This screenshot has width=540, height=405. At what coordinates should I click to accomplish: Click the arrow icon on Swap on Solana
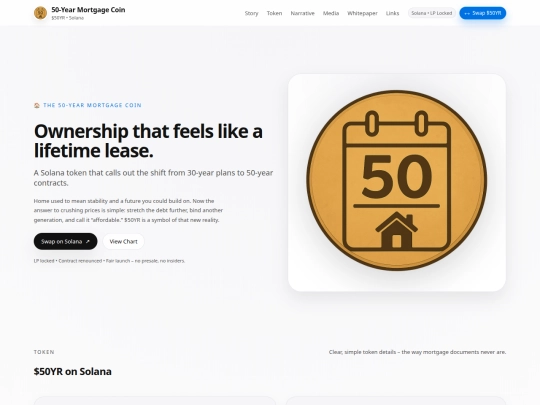[x=87, y=242]
